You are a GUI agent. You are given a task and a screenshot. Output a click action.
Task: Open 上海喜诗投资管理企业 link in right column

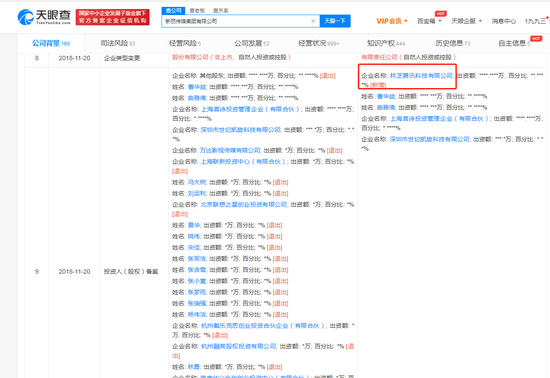coord(439,119)
